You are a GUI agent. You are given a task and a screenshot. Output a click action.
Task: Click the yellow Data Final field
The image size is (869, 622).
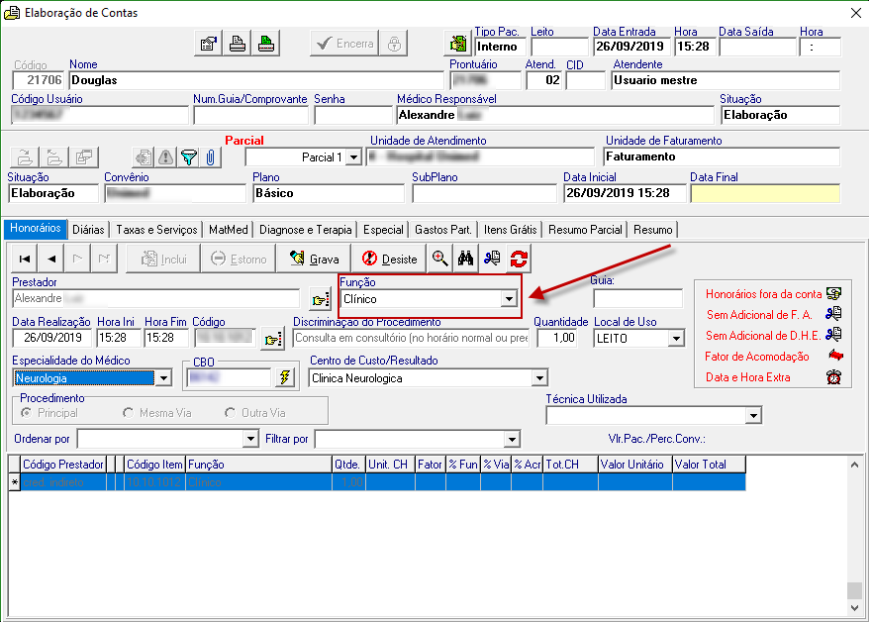point(765,193)
